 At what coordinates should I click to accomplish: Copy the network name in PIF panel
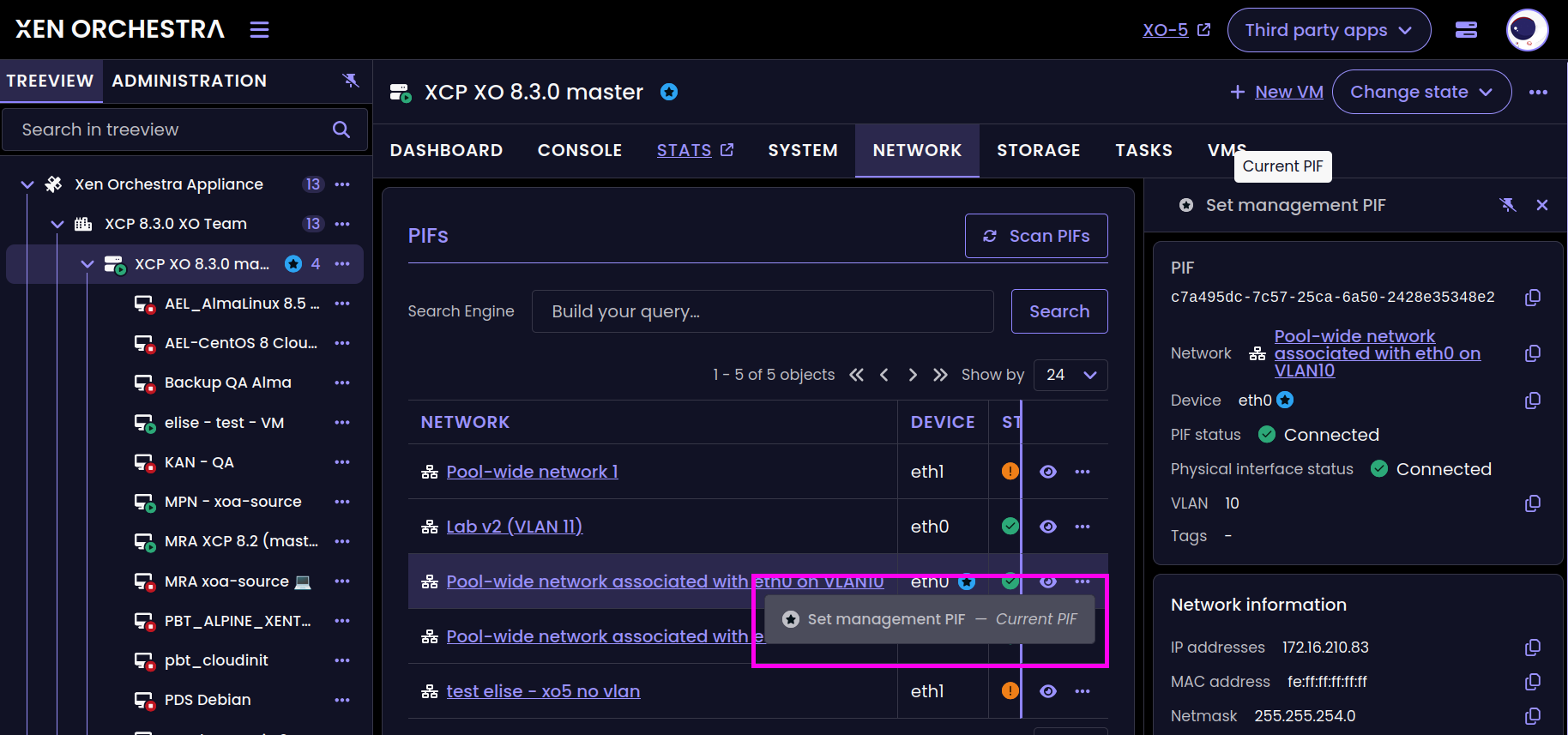[1533, 353]
